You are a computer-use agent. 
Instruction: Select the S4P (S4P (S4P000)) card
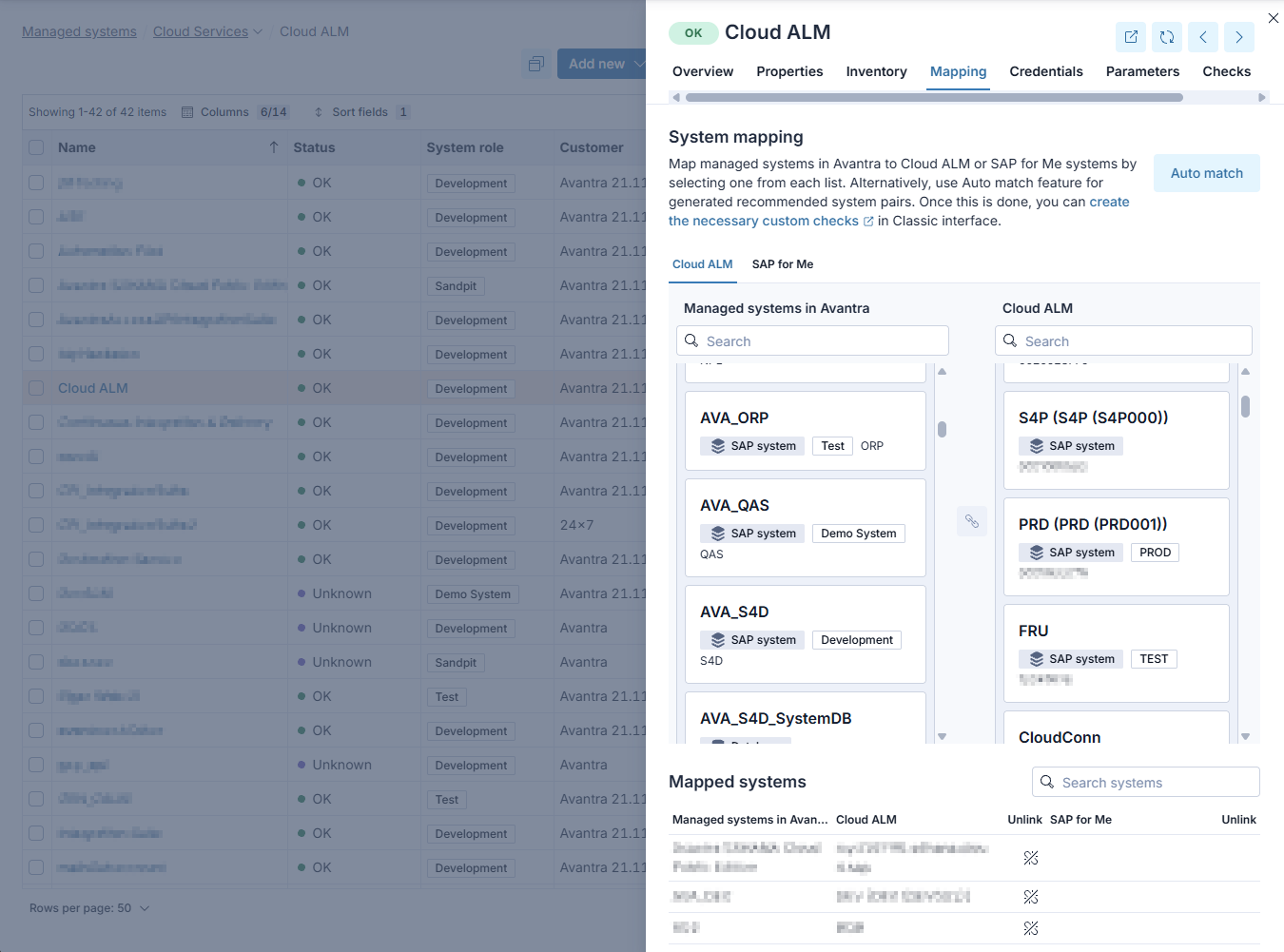1117,440
